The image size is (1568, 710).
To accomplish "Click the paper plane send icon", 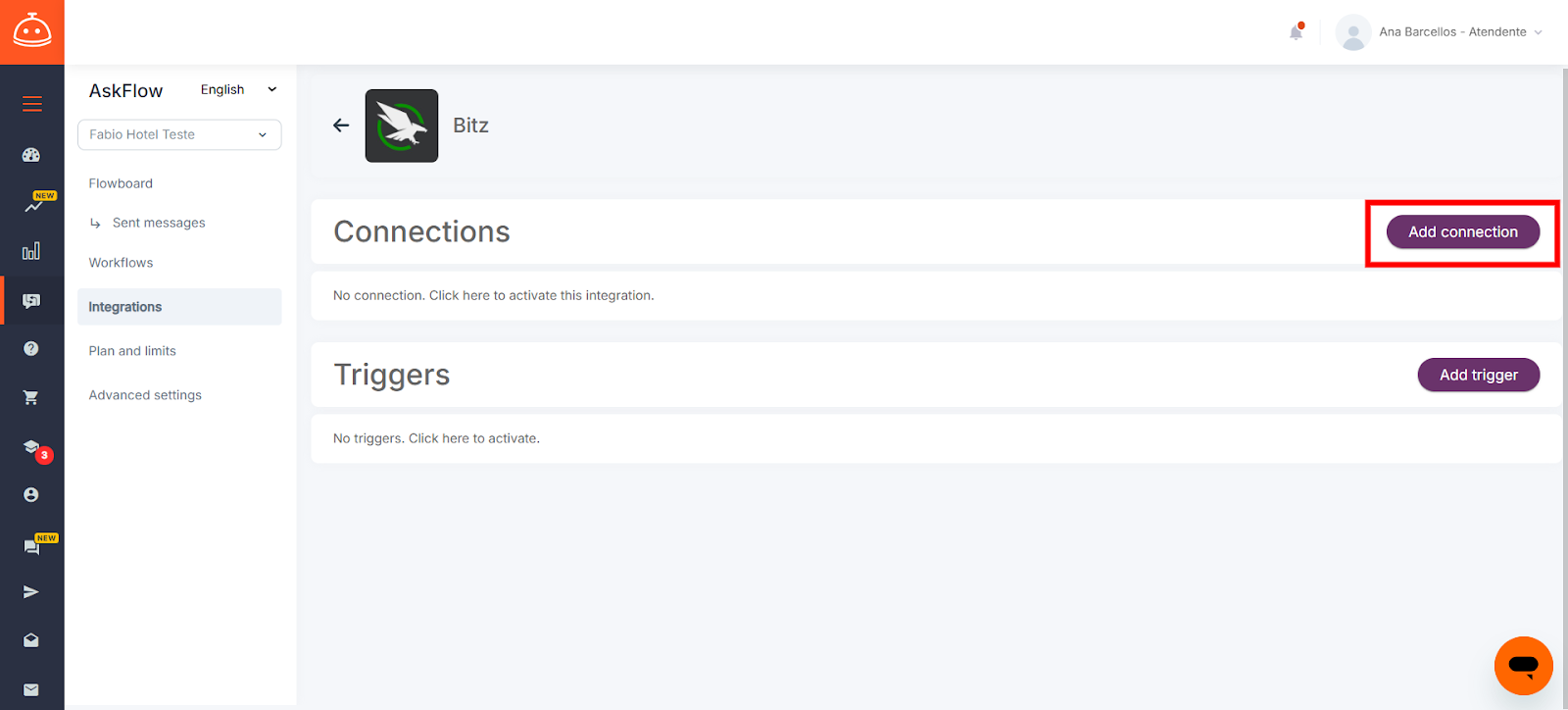I will point(31,592).
